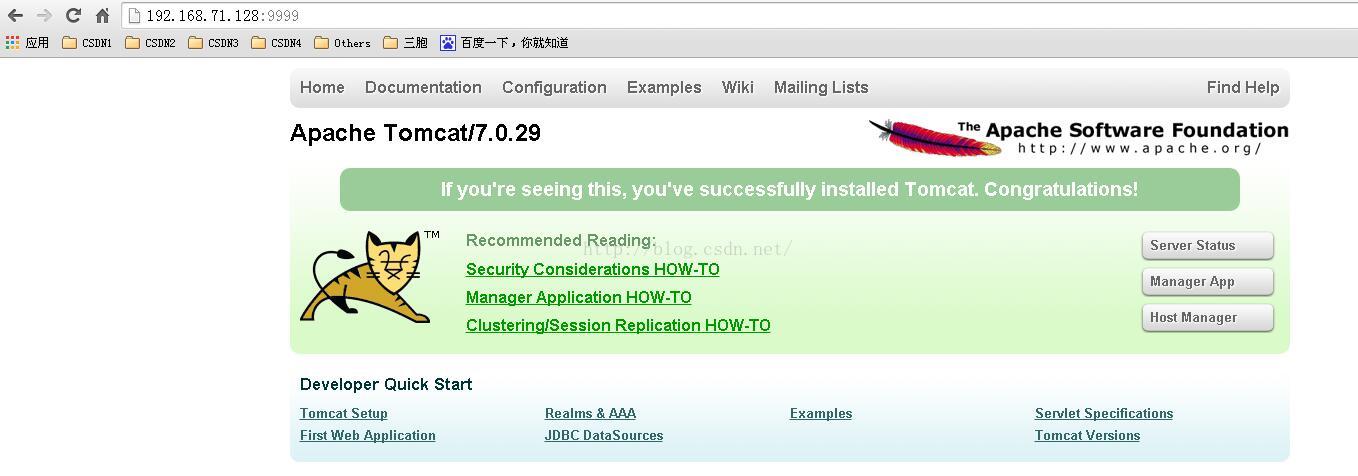Screen dimensions: 1358x476
Task: Open Clustering/Session Replication HOW-TO link
Action: 618,325
